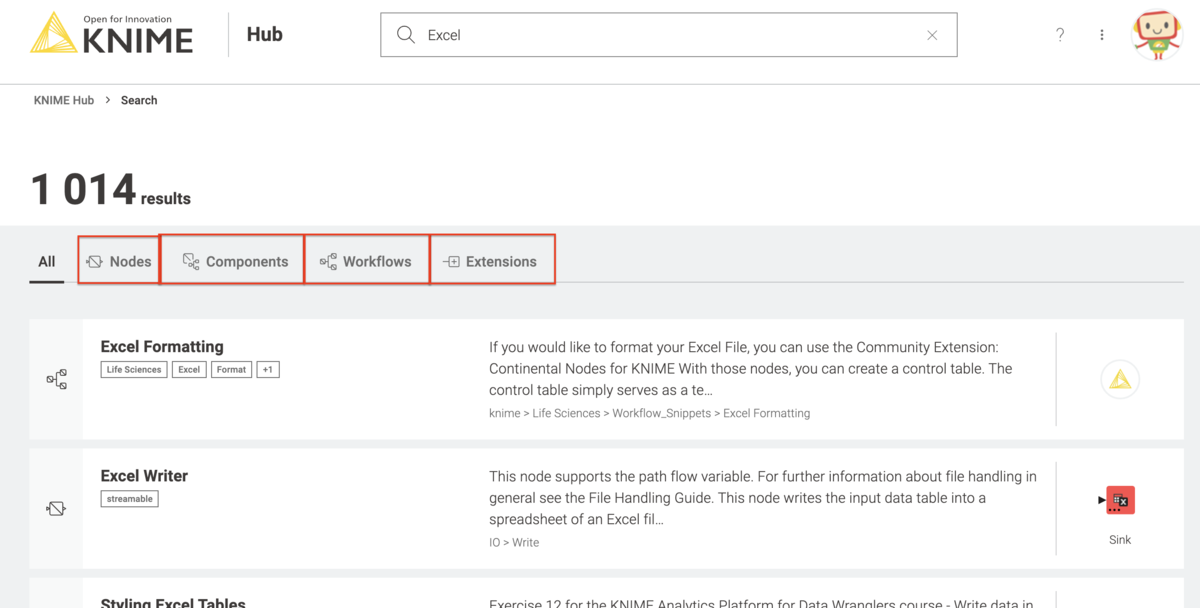Click the 1 014 results count
This screenshot has width=1200, height=608.
(x=111, y=190)
